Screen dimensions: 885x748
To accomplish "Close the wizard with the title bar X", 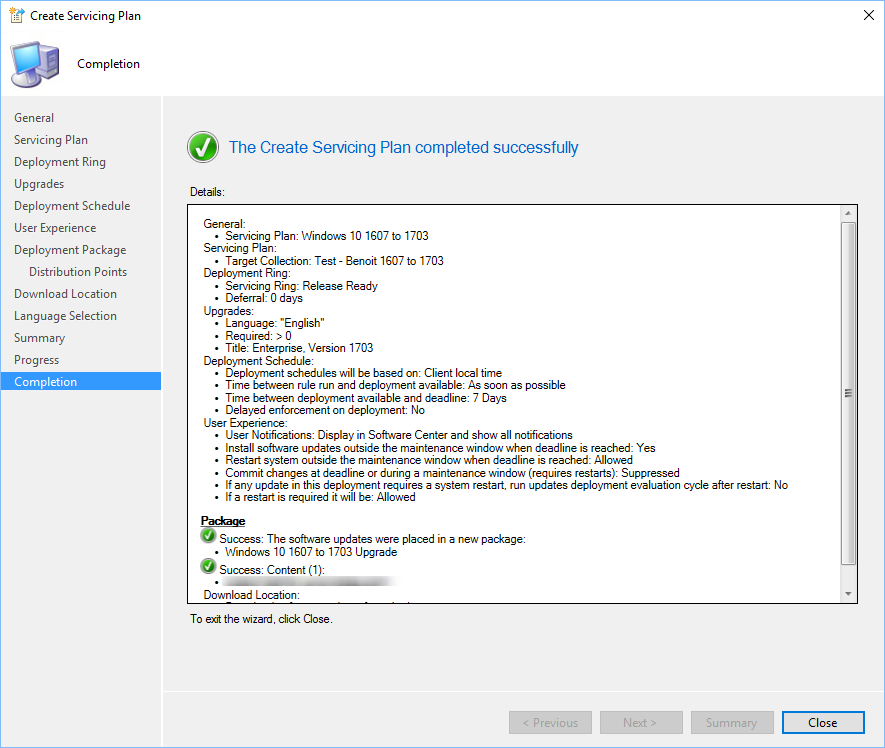I will 869,15.
